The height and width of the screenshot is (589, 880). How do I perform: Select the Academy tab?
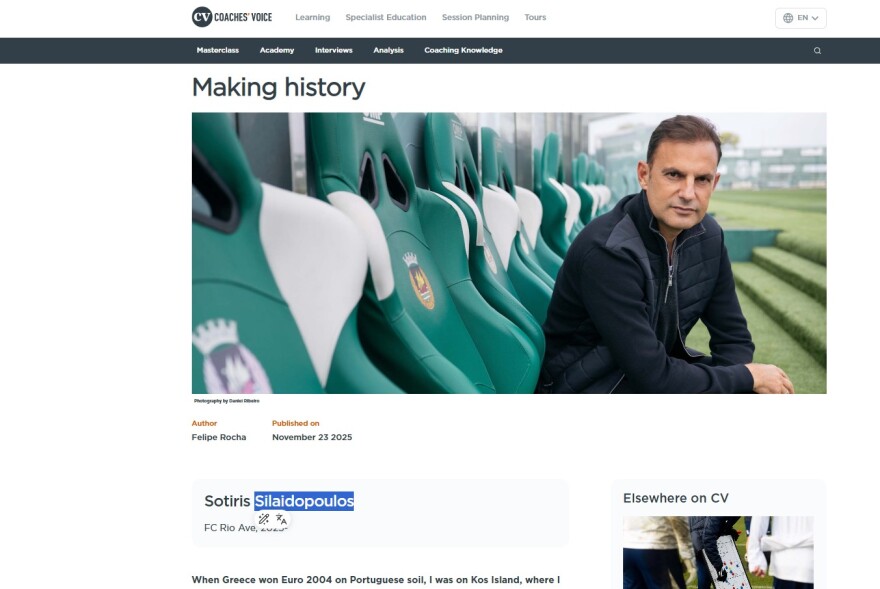click(x=277, y=50)
